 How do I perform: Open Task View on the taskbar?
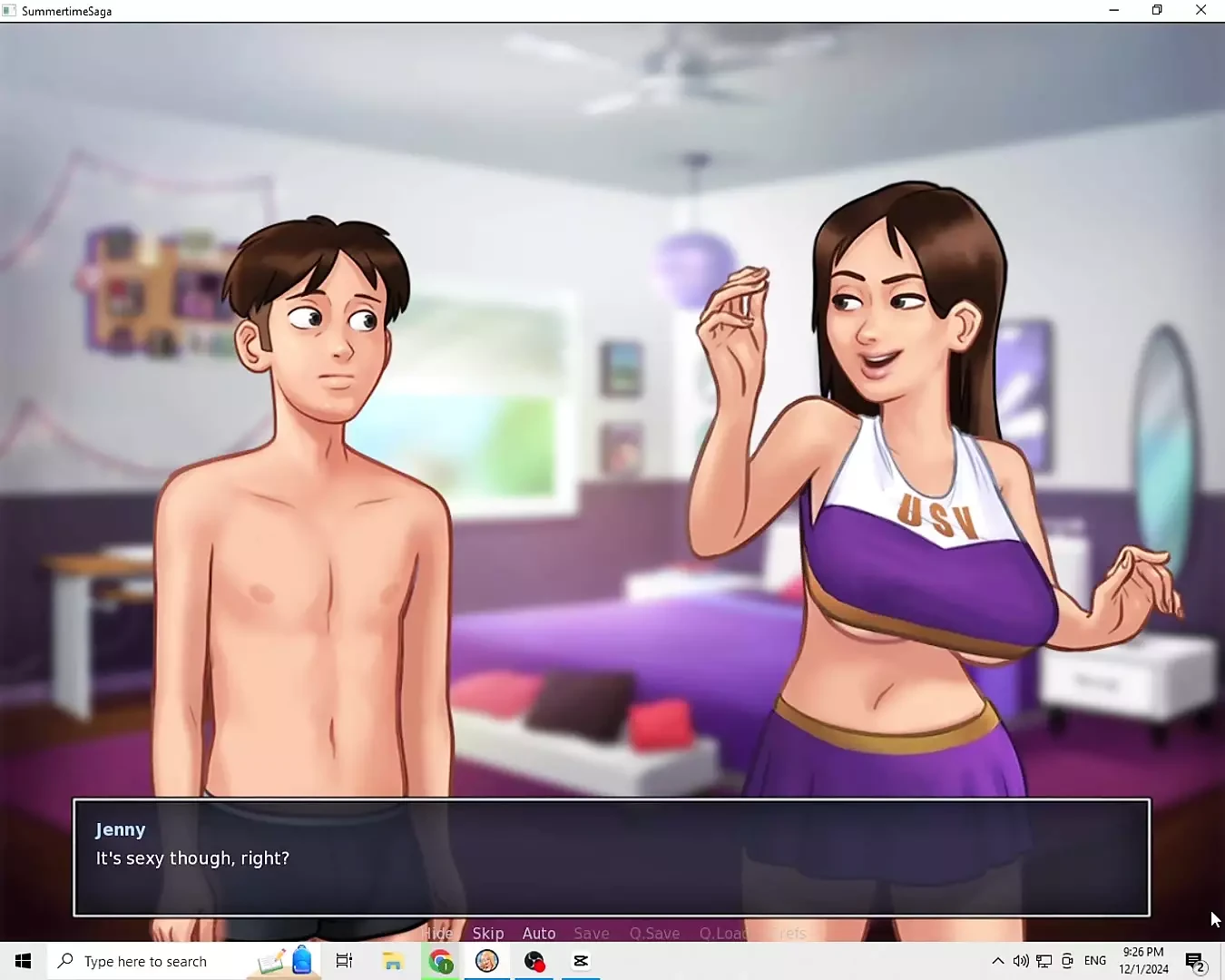click(x=344, y=961)
